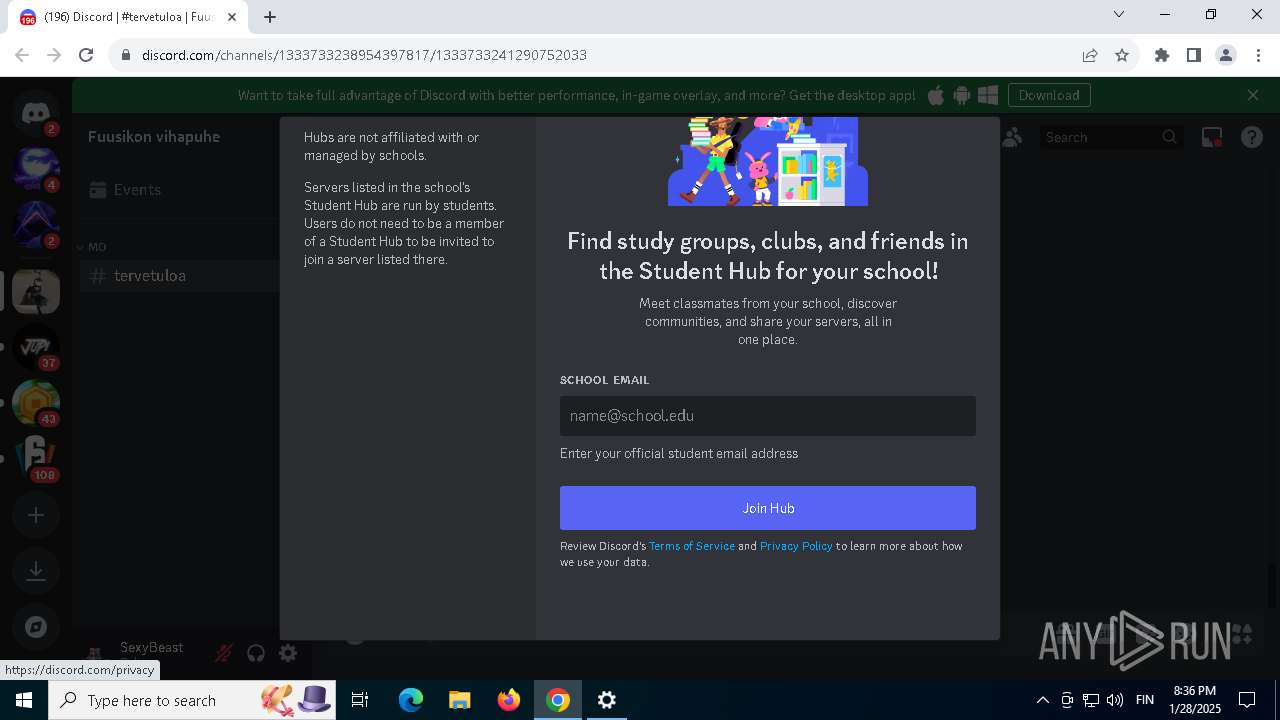
Task: Open the server icon with 4 badge
Action: click(x=36, y=169)
